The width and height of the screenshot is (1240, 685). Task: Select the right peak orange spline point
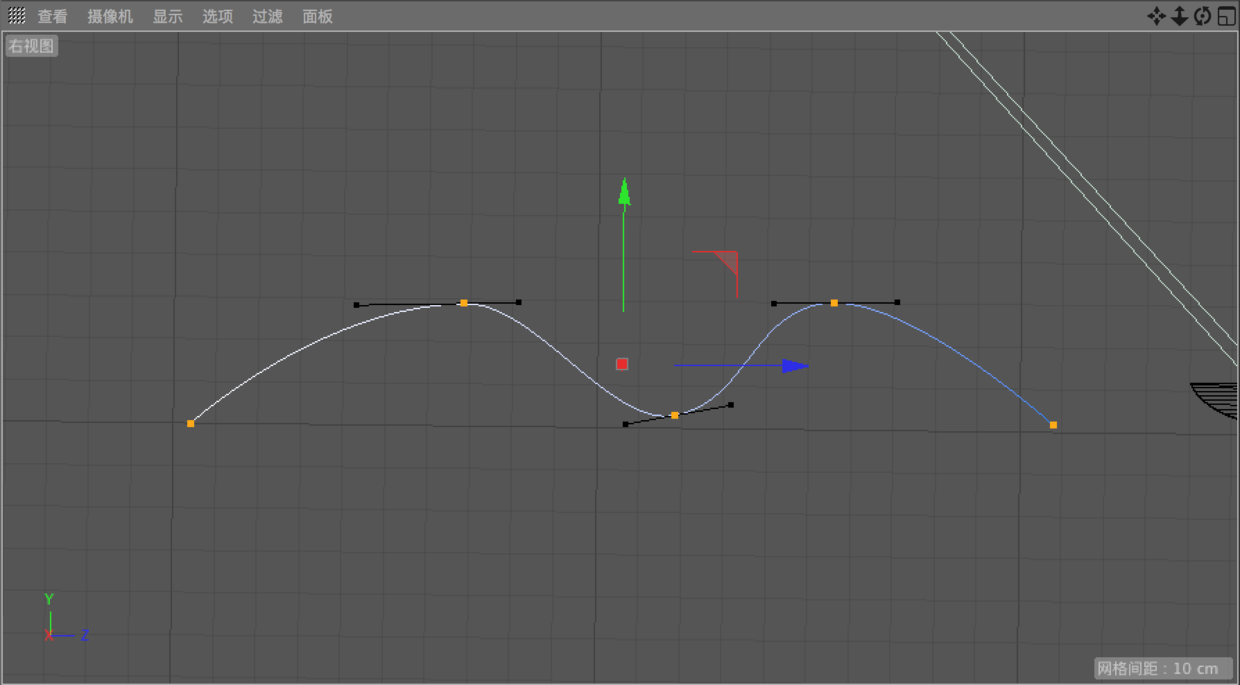pos(834,302)
